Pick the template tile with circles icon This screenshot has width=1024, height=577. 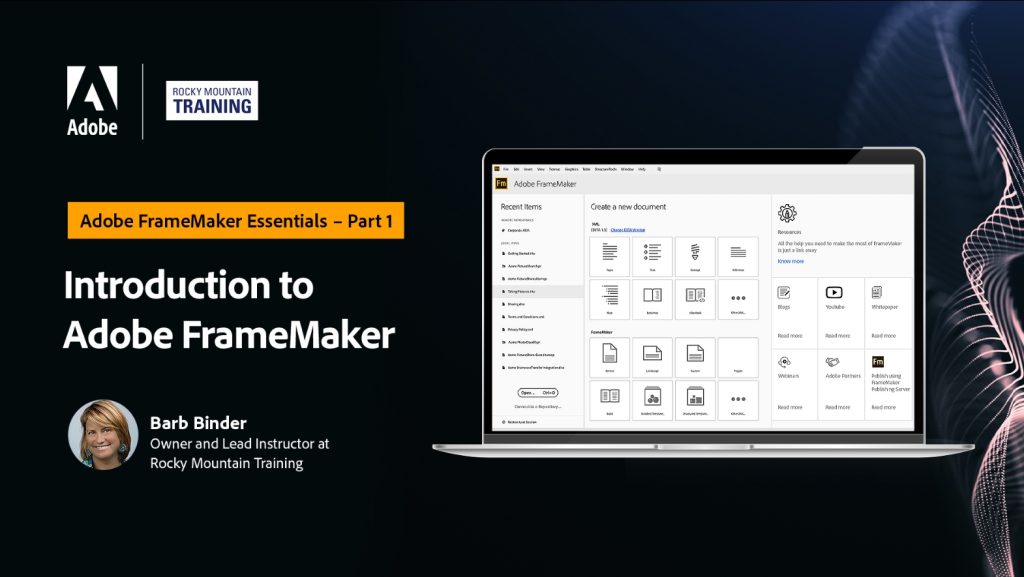coord(652,400)
